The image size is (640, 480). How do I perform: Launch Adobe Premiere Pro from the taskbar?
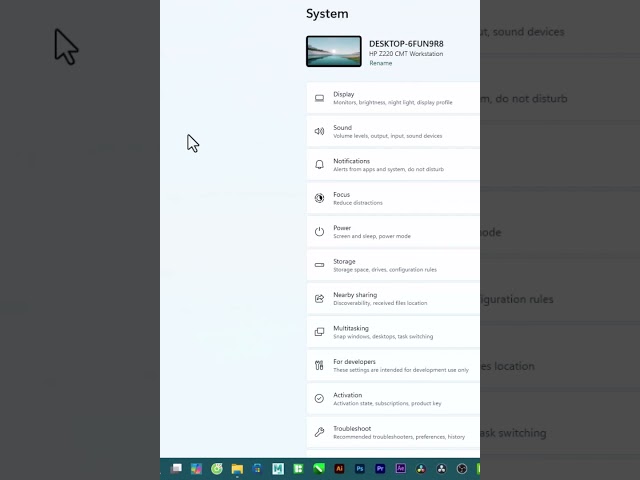(x=380, y=469)
